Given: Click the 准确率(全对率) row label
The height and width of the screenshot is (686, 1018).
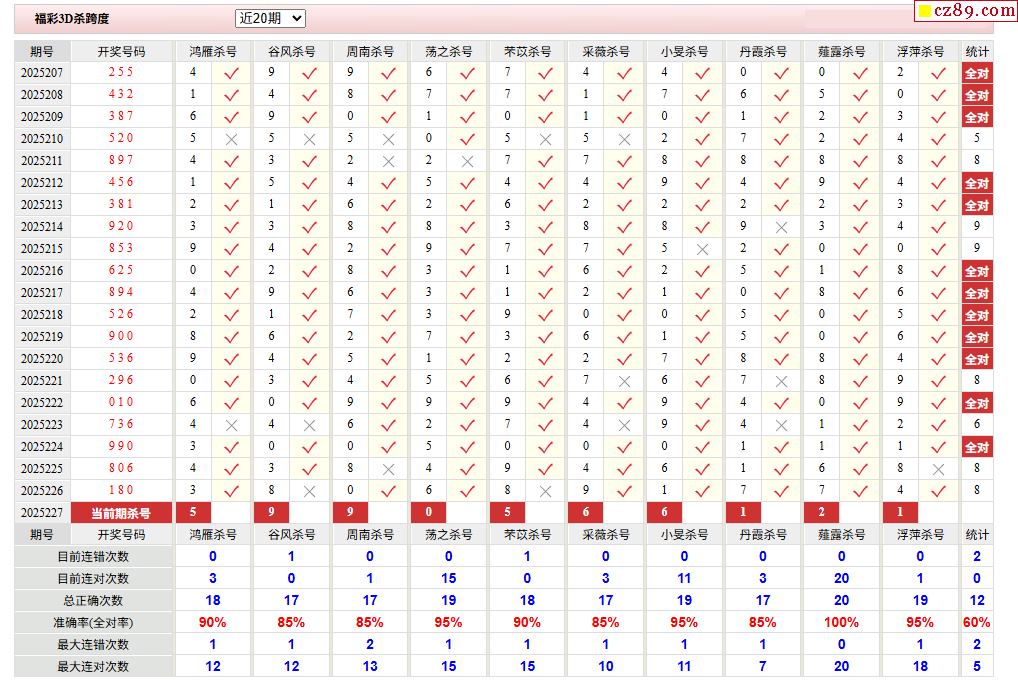Looking at the screenshot, I should pos(93,623).
